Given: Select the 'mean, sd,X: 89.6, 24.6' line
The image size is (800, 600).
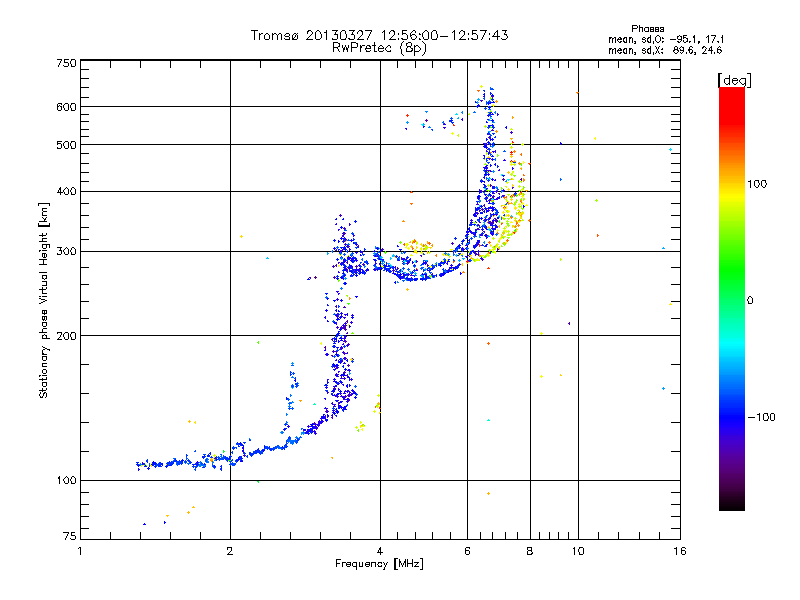Looking at the screenshot, I should tap(665, 51).
